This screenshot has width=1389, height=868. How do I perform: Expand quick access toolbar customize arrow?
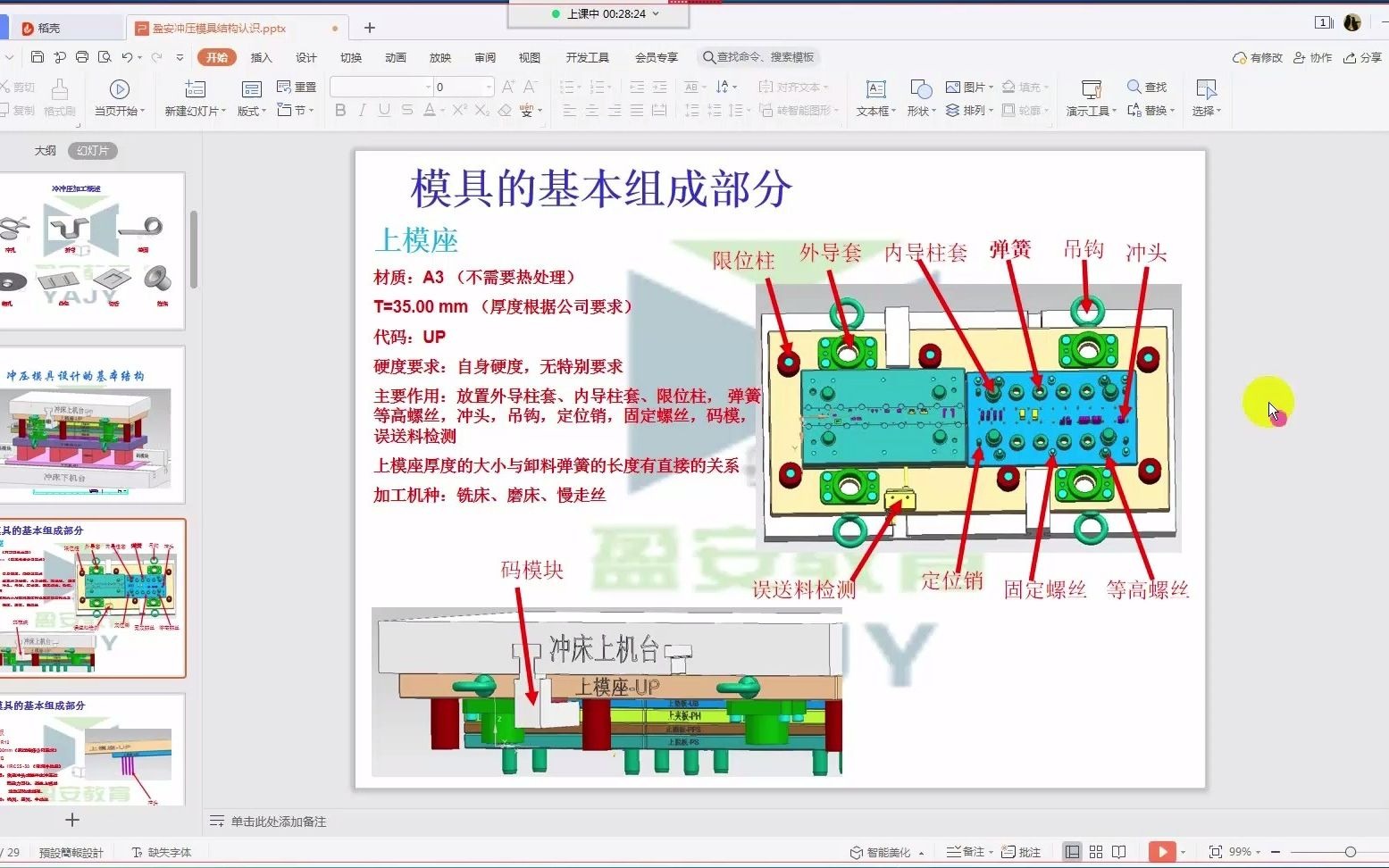pos(180,57)
